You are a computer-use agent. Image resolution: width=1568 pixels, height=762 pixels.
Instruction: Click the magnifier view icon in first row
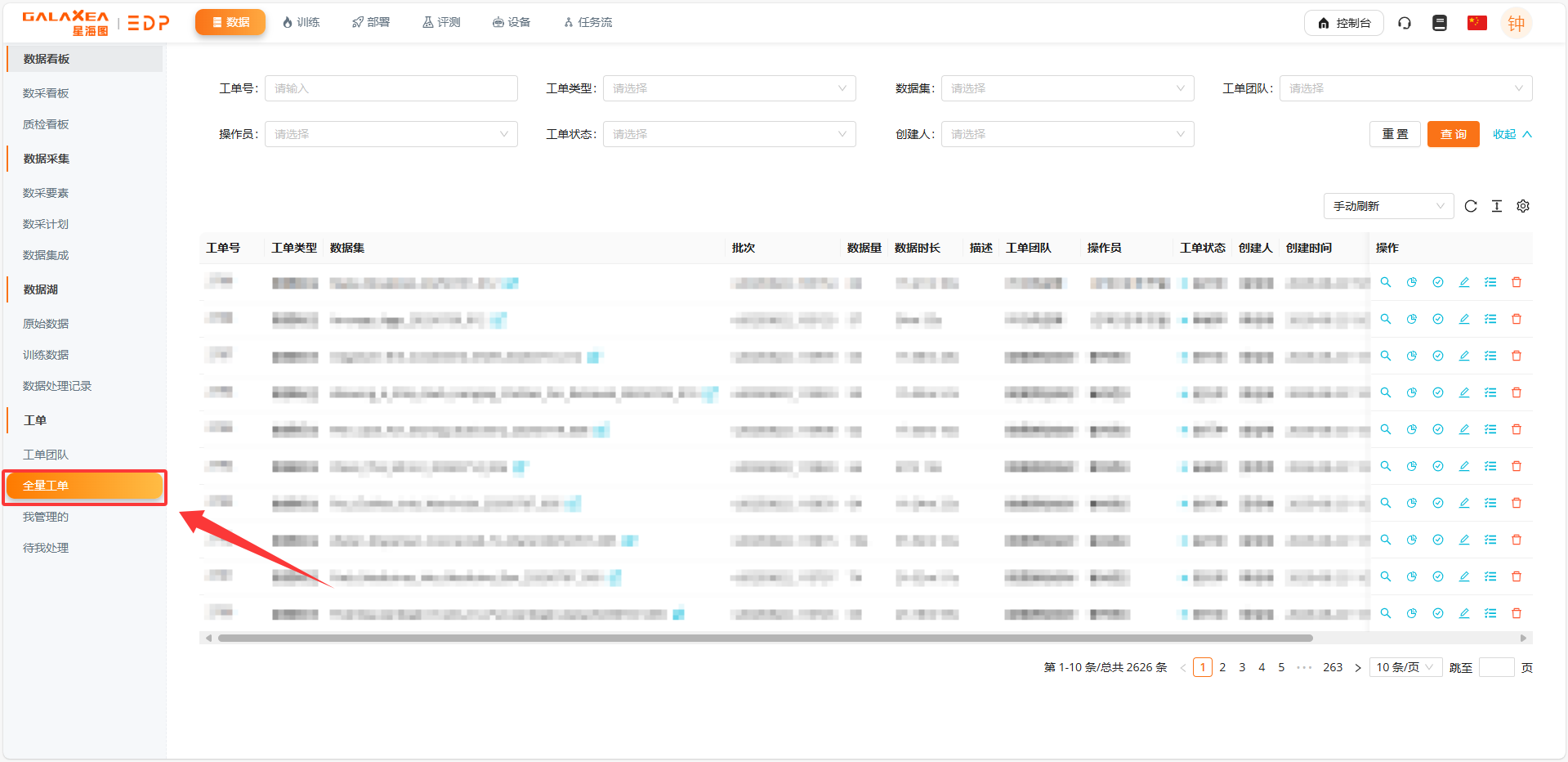pos(1386,282)
